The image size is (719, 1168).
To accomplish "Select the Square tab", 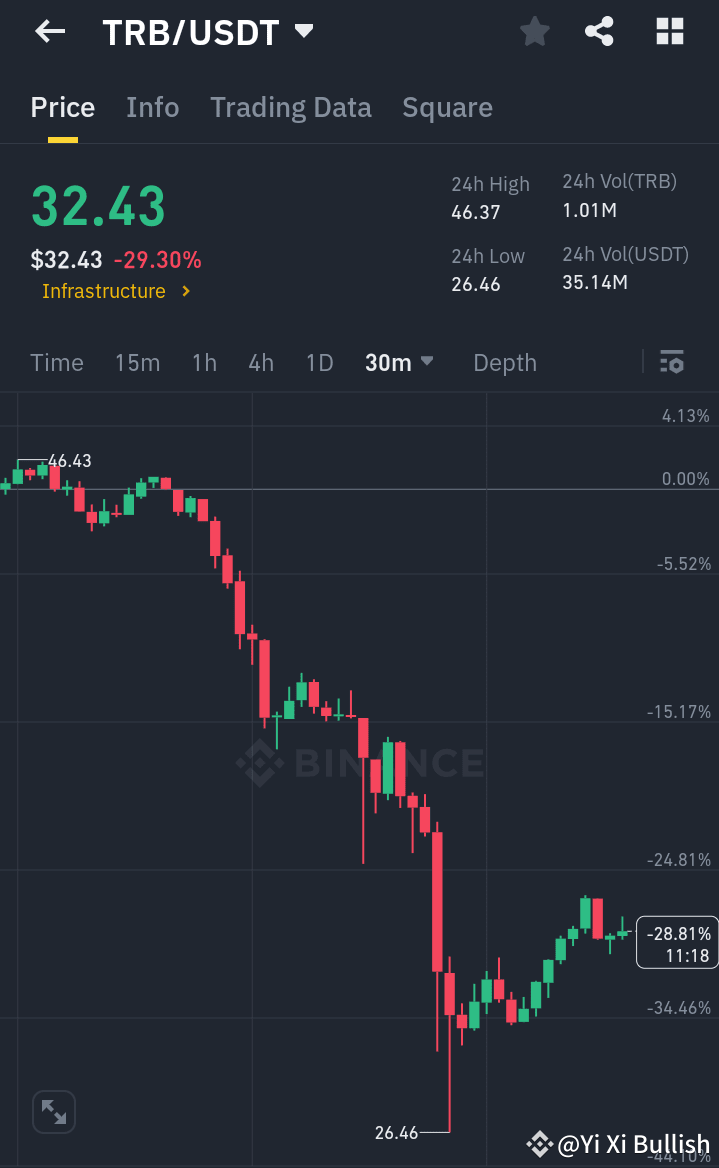I will coord(447,107).
